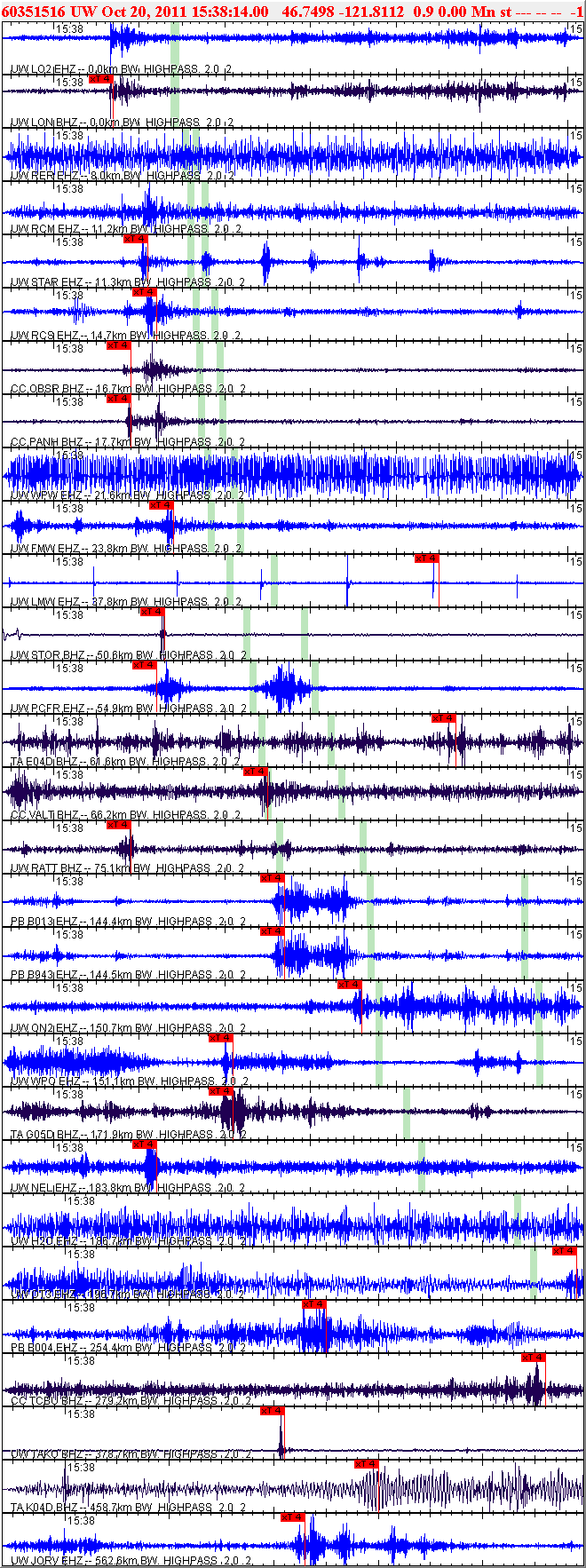
Task: Select the UW RER EHZ 8.0km label
Action: [x=123, y=176]
